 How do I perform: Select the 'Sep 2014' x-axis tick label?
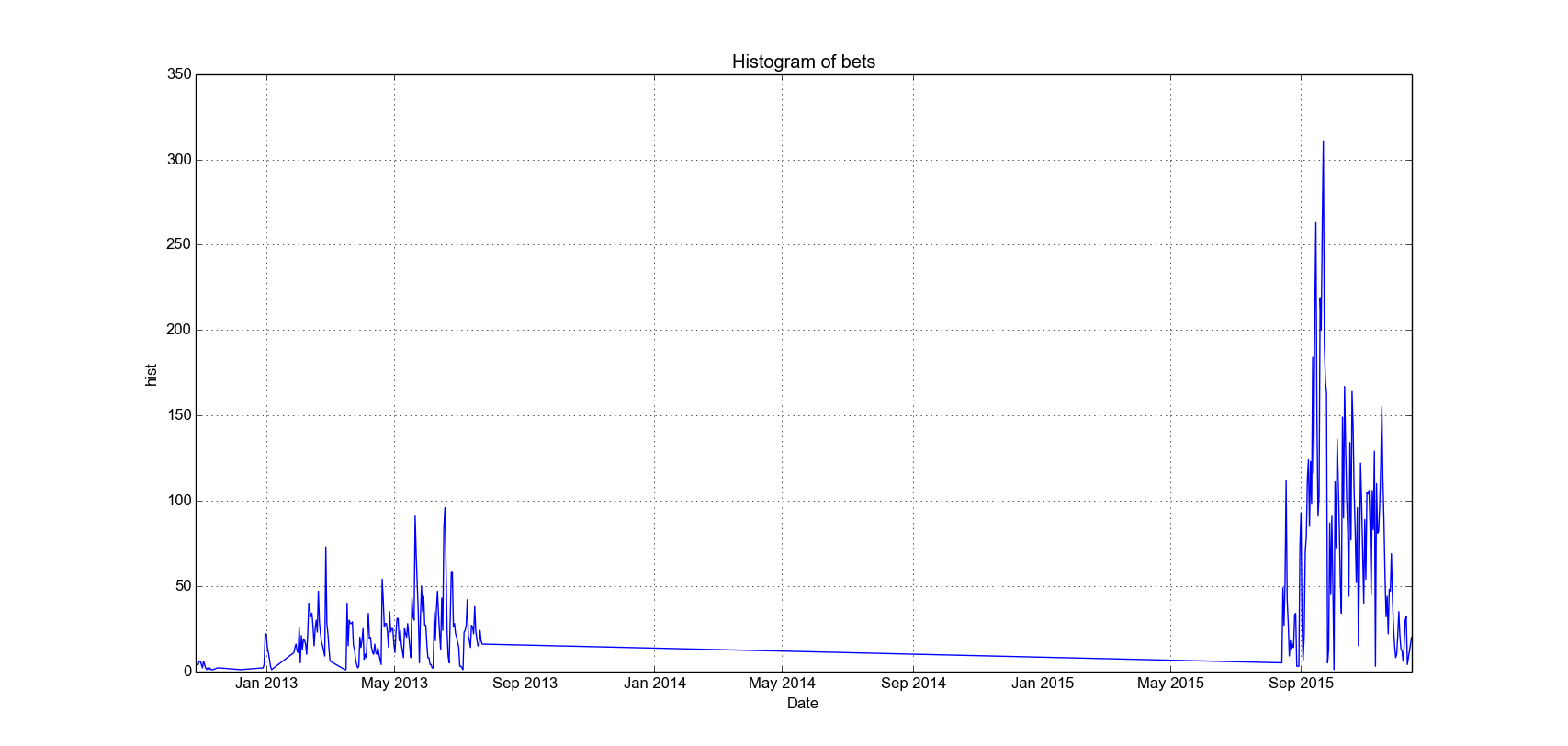[x=913, y=683]
